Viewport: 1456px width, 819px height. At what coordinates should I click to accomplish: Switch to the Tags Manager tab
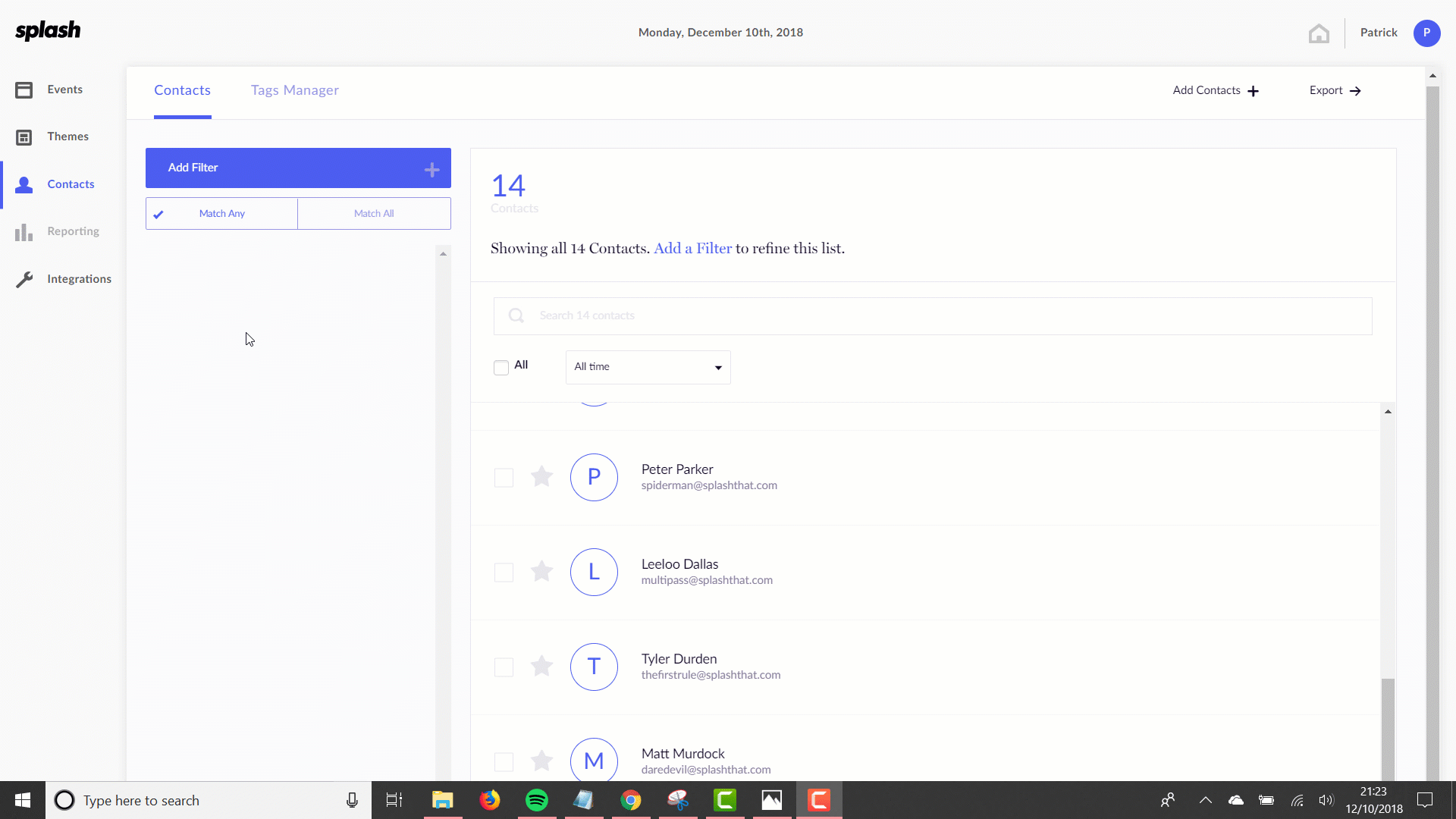coord(295,90)
